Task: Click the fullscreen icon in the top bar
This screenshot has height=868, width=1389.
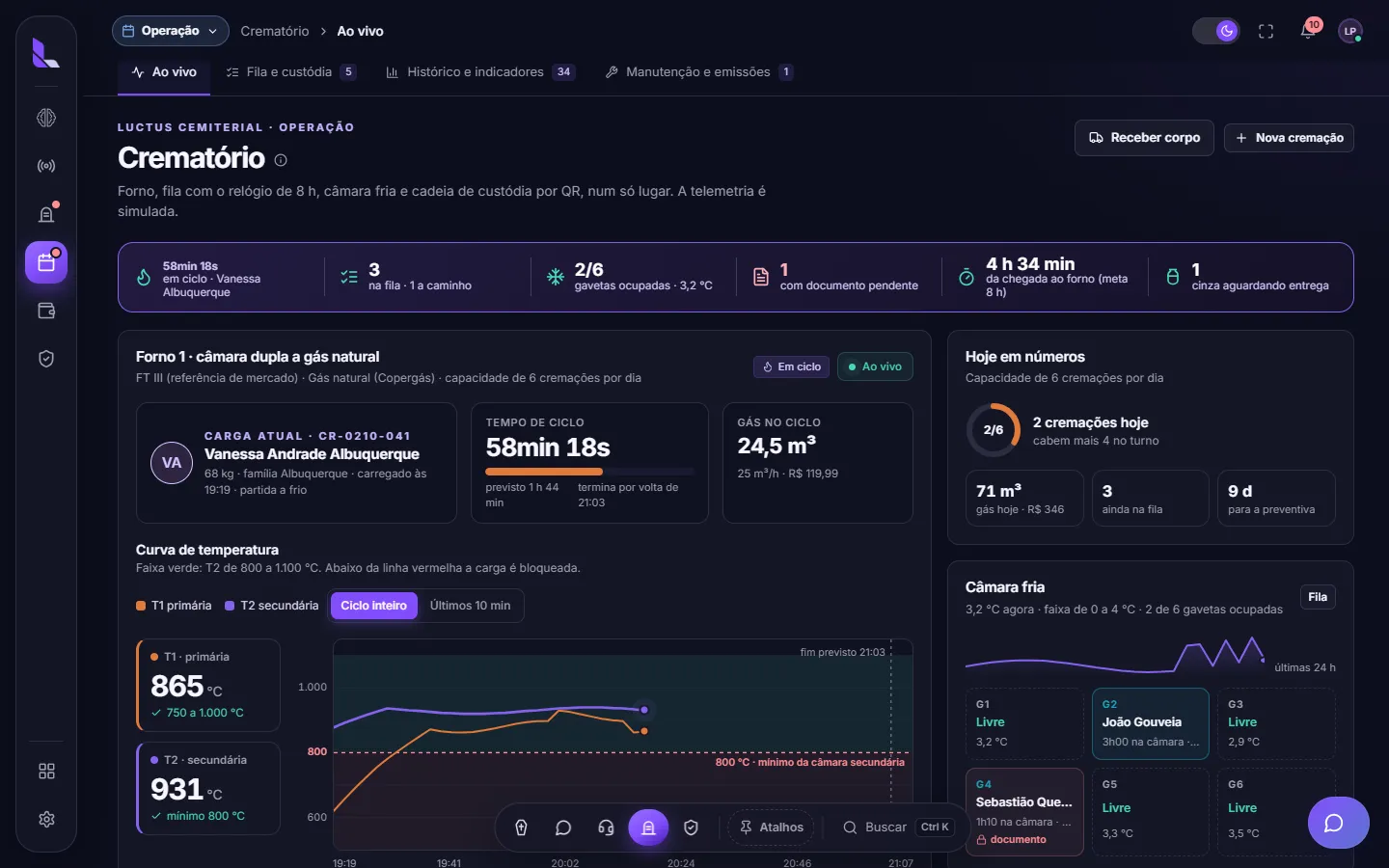Action: pos(1266,31)
